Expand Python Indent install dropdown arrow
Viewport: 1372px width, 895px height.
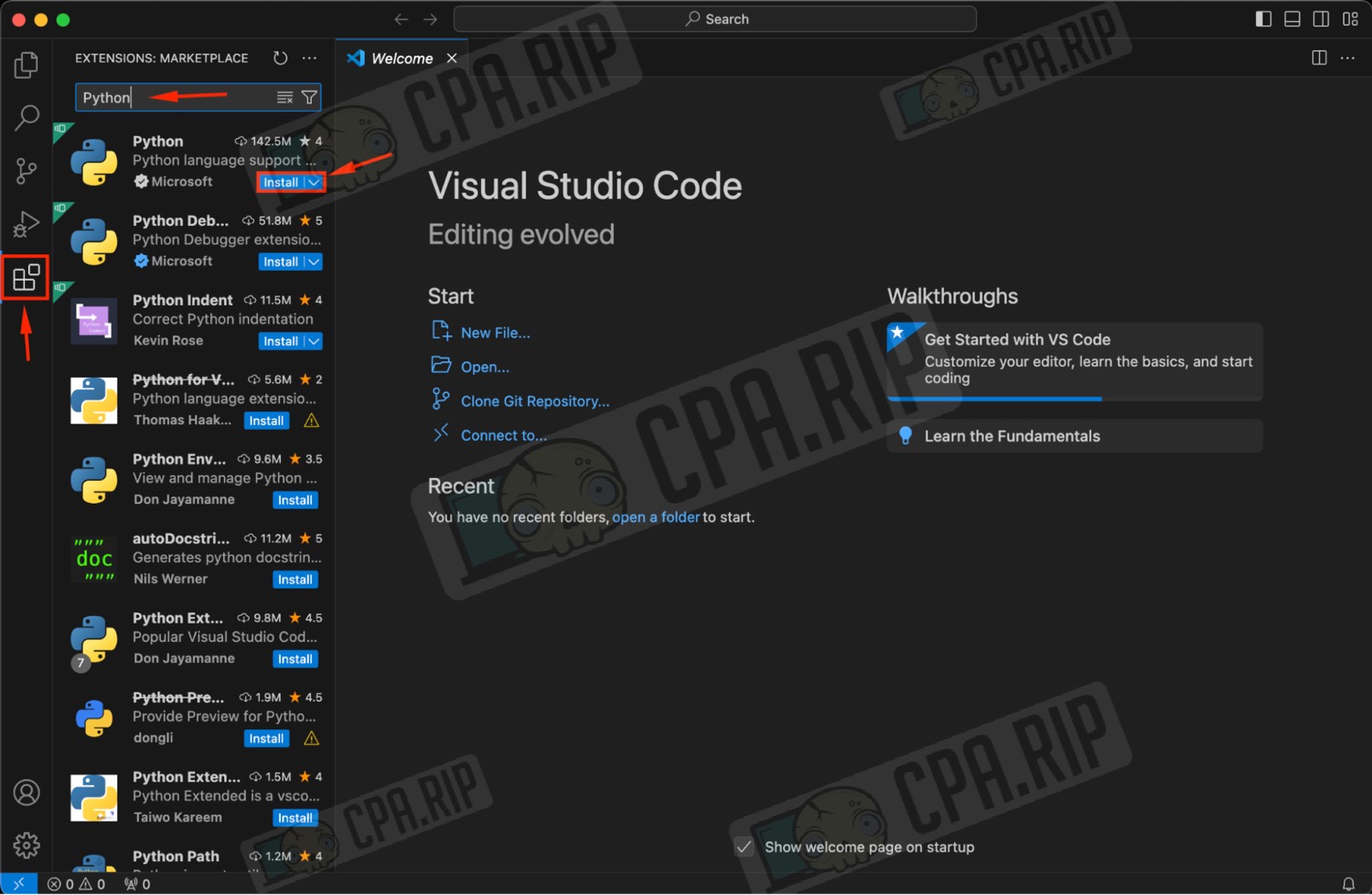coord(314,341)
